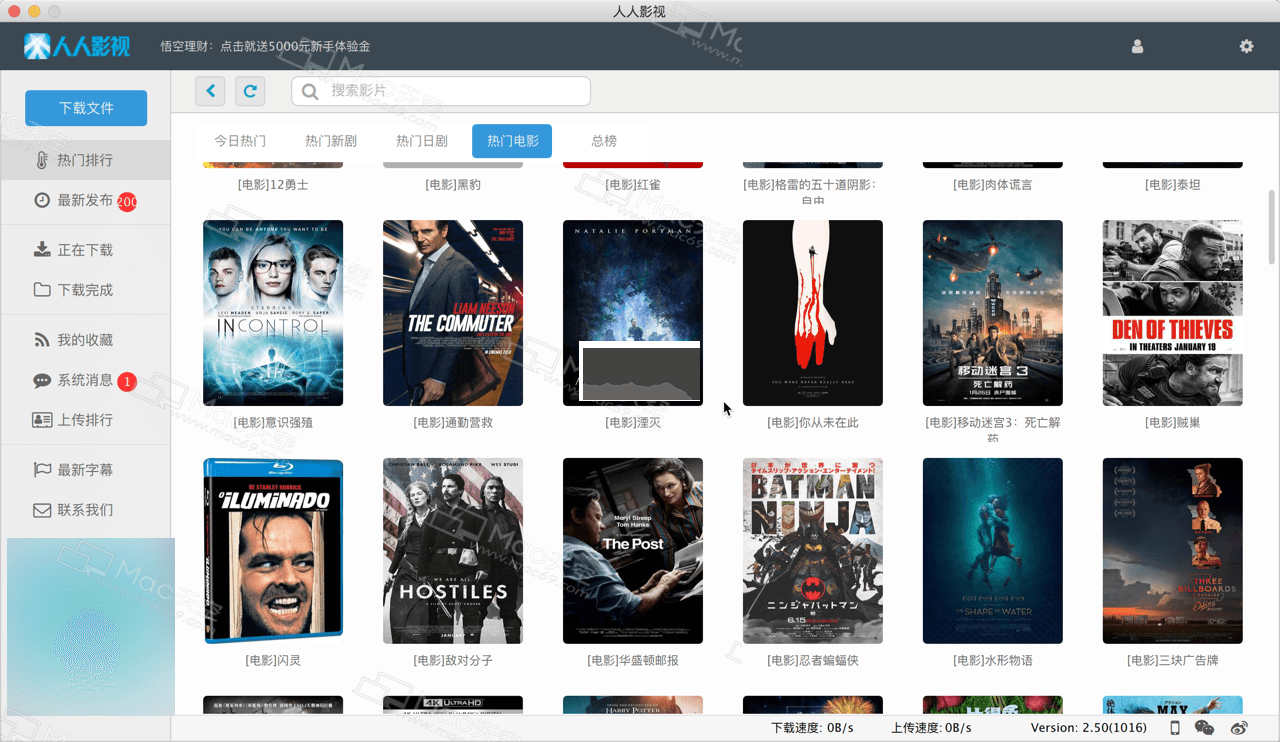Click the title [电影]通勤营救
The height and width of the screenshot is (742, 1280).
pos(453,423)
